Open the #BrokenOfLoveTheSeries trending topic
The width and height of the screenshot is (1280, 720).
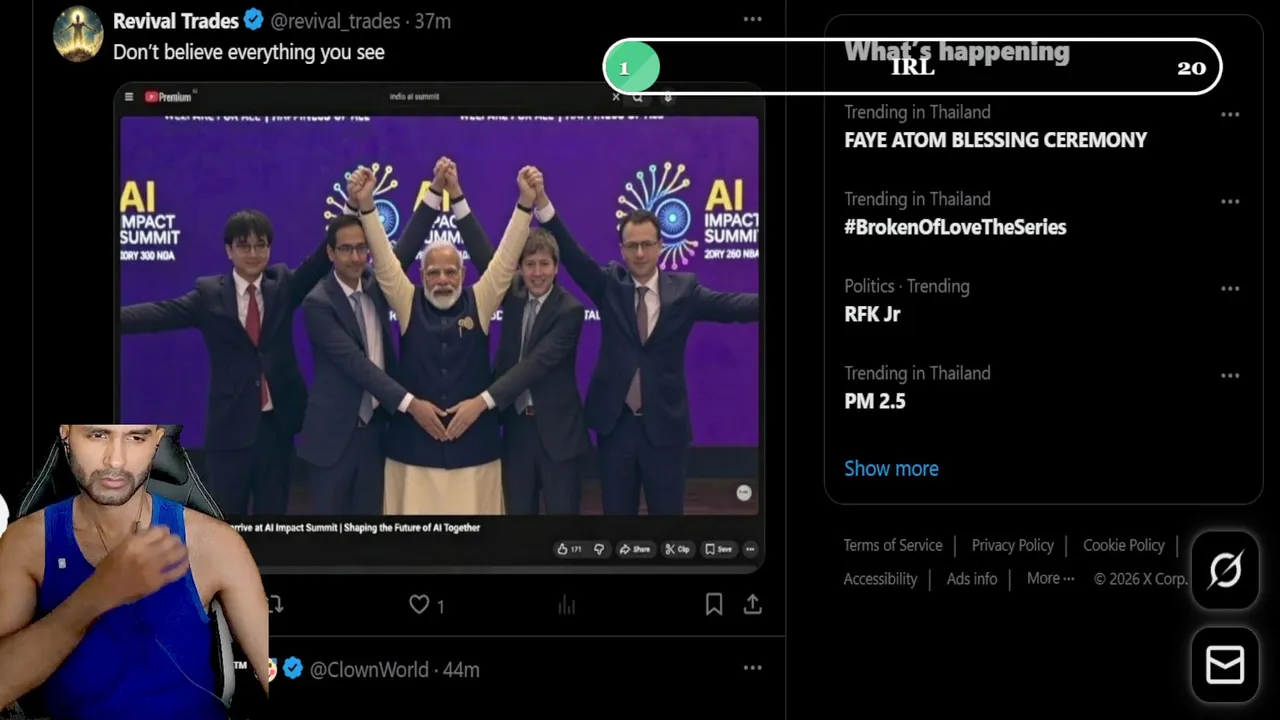[x=955, y=227]
